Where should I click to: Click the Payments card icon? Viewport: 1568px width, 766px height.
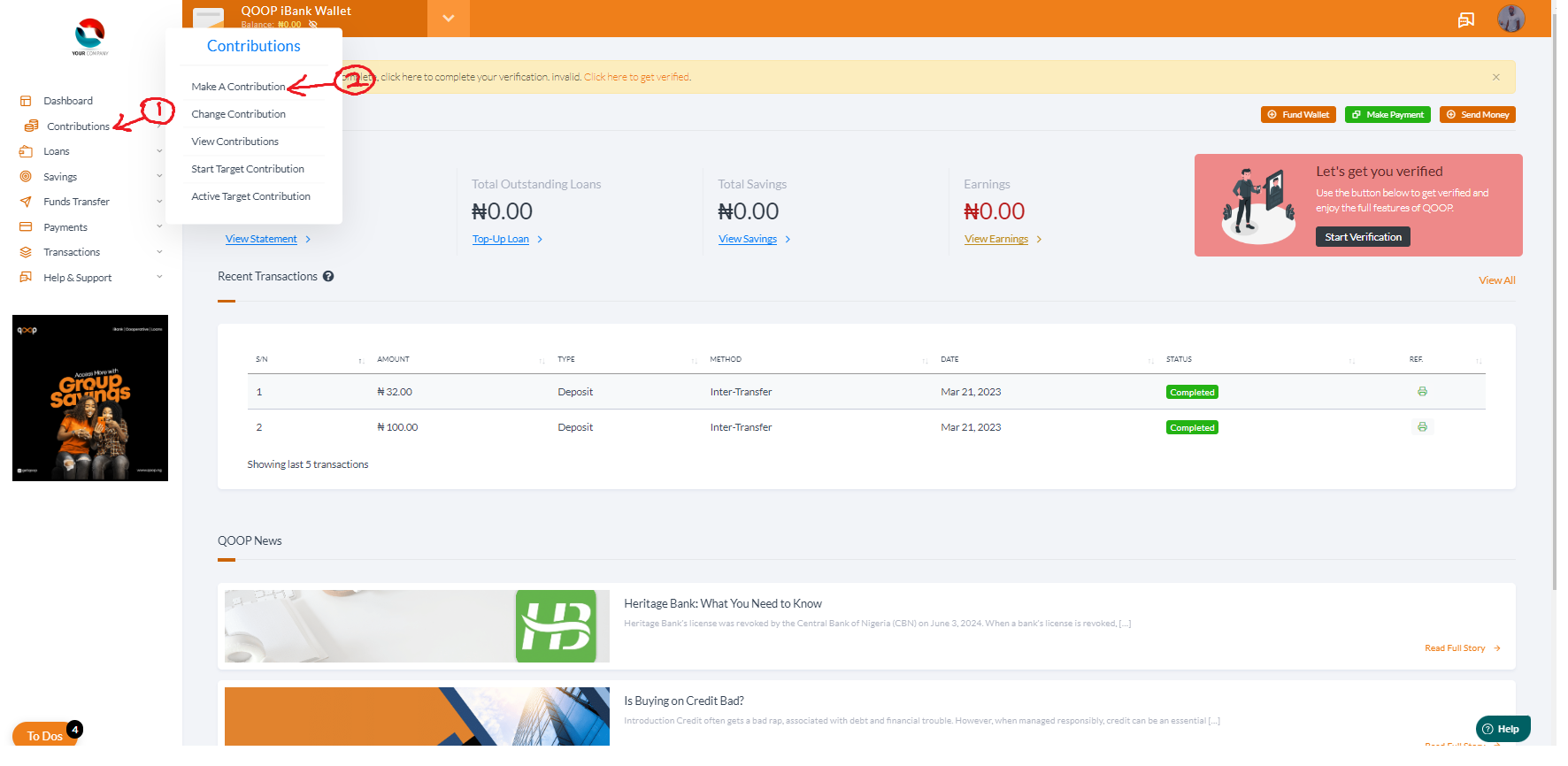[x=26, y=226]
